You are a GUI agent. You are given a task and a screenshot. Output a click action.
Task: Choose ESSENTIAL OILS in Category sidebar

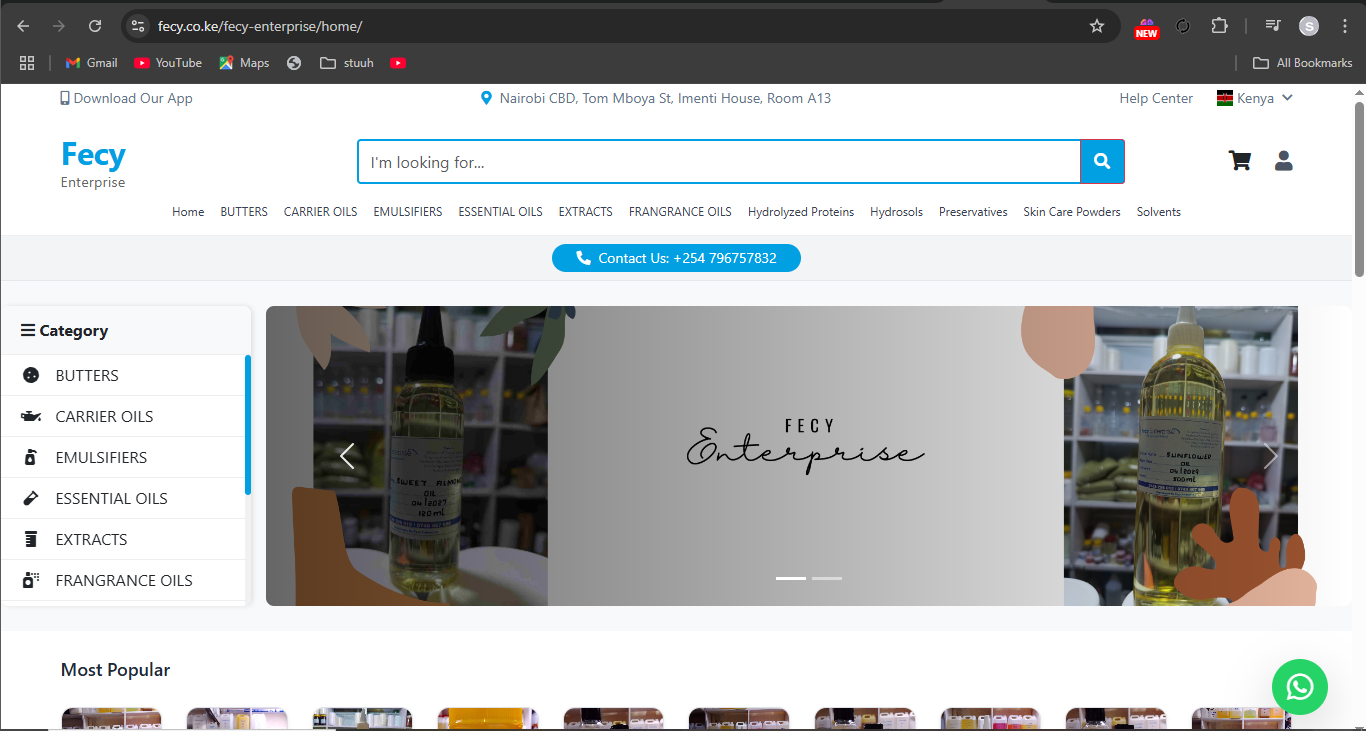pyautogui.click(x=111, y=498)
